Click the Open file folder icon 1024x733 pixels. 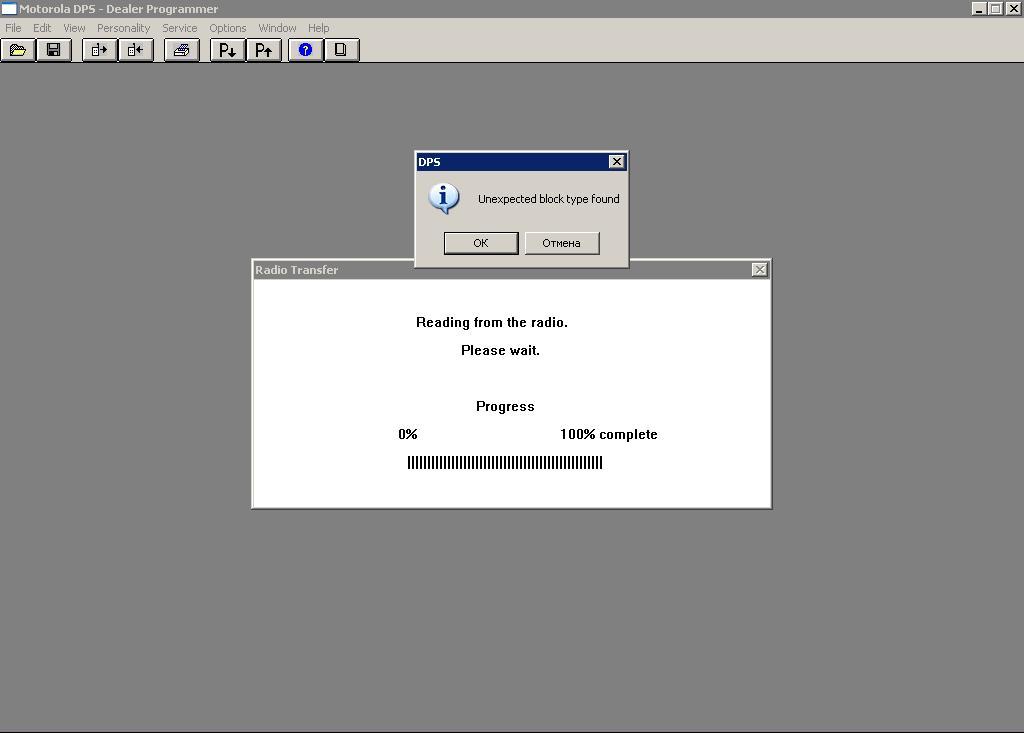click(18, 50)
